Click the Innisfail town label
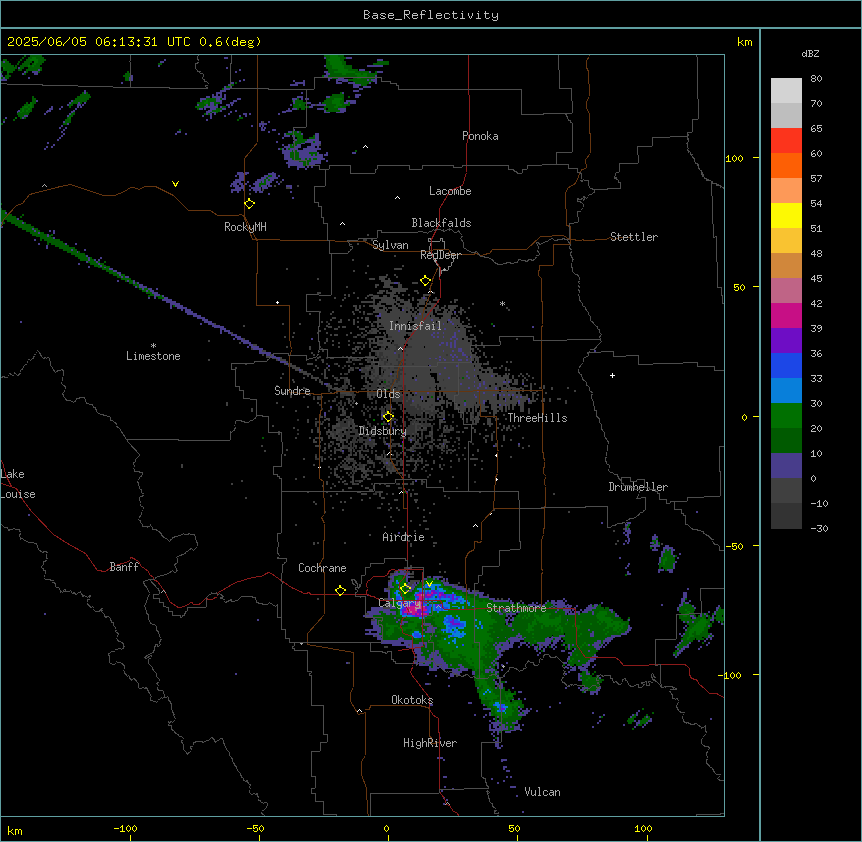 [415, 326]
